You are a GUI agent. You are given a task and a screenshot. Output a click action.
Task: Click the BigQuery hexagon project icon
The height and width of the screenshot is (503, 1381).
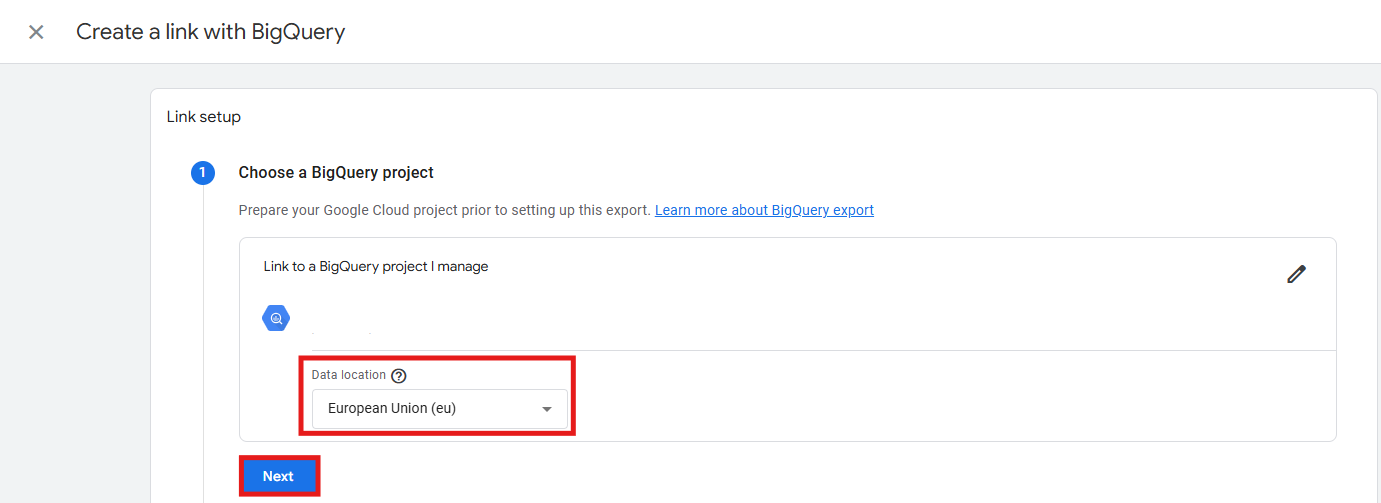(x=276, y=319)
